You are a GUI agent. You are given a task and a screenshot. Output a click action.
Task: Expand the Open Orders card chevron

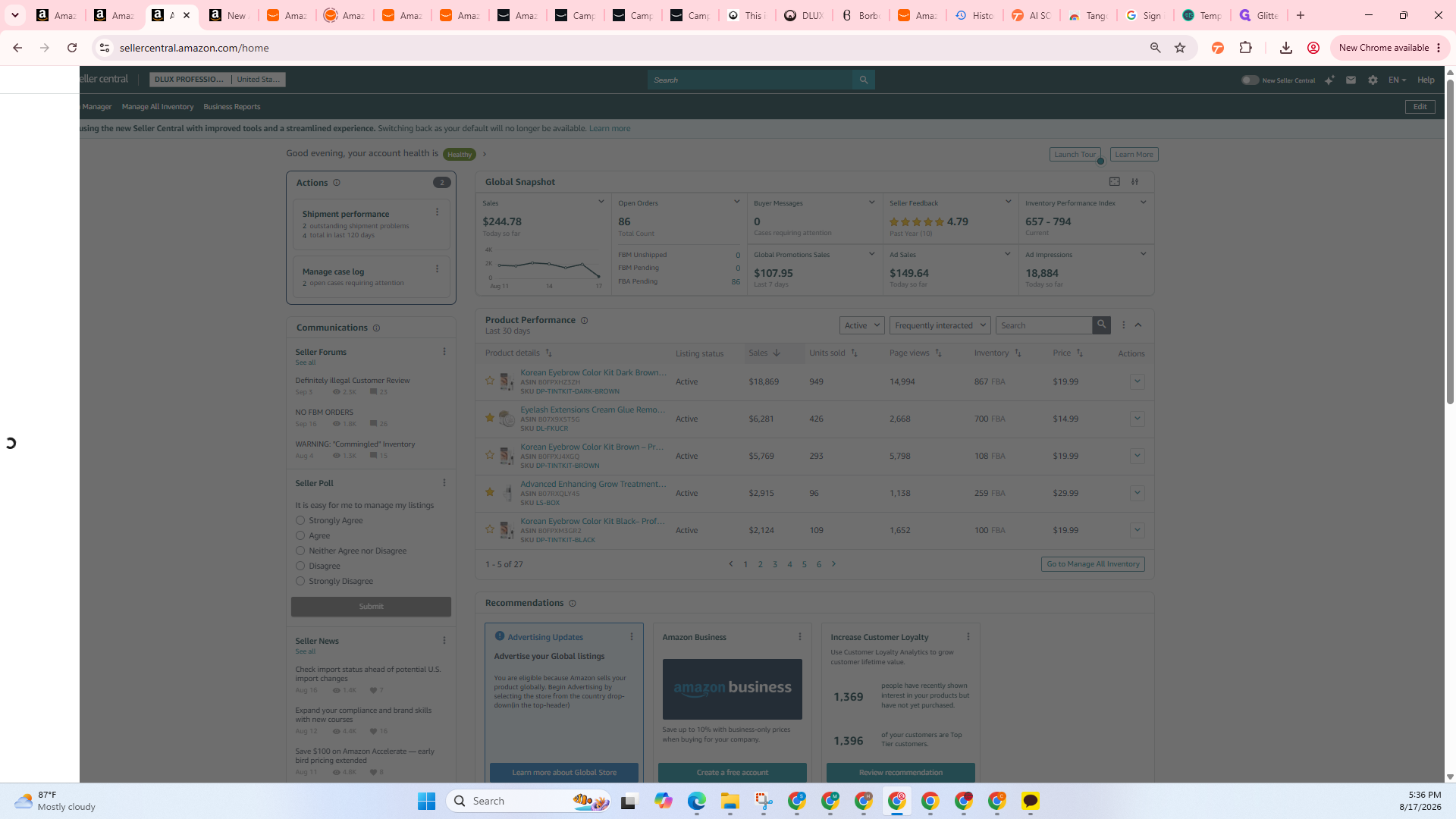coord(736,202)
